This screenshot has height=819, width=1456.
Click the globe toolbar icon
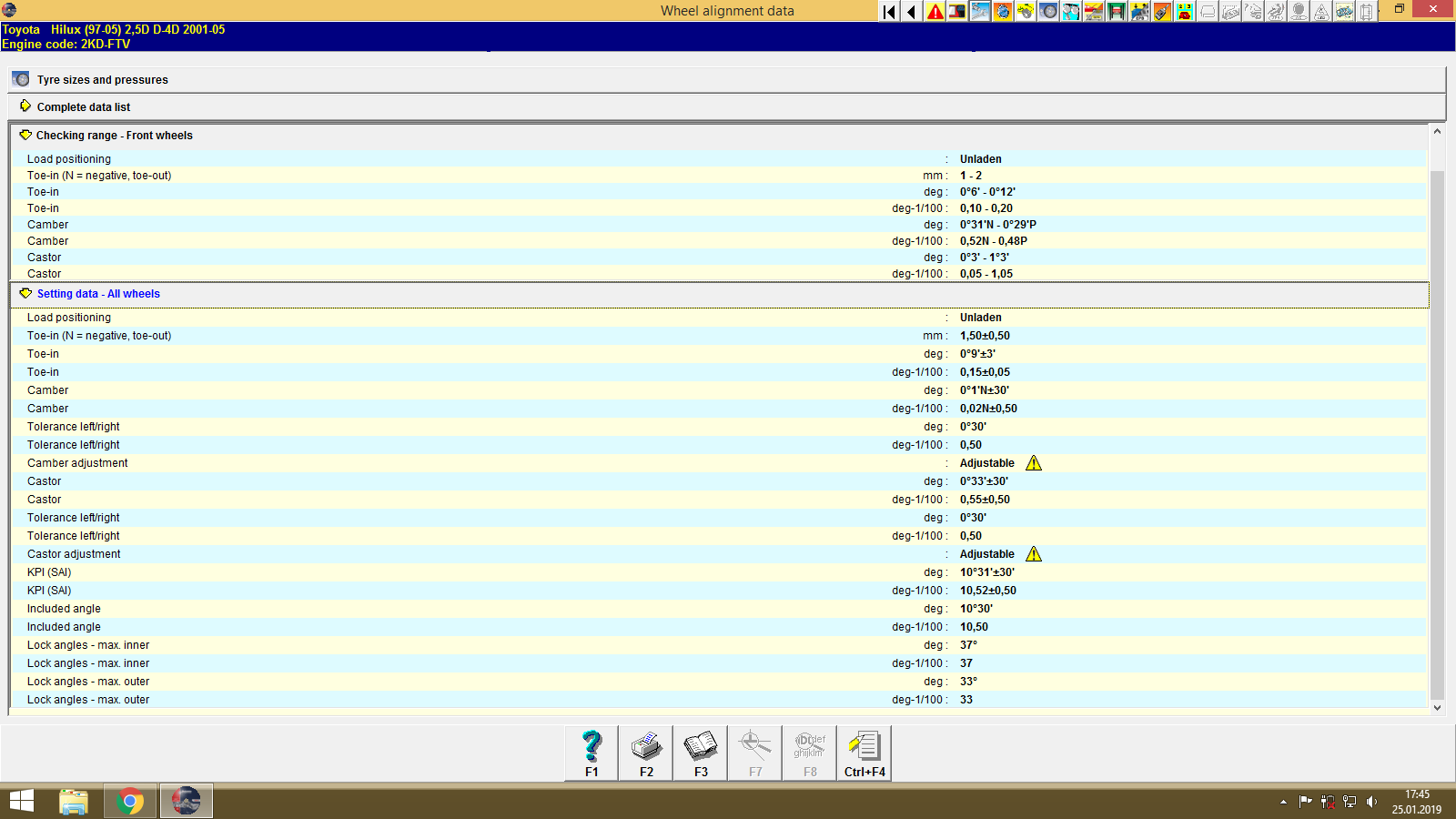tap(1003, 12)
